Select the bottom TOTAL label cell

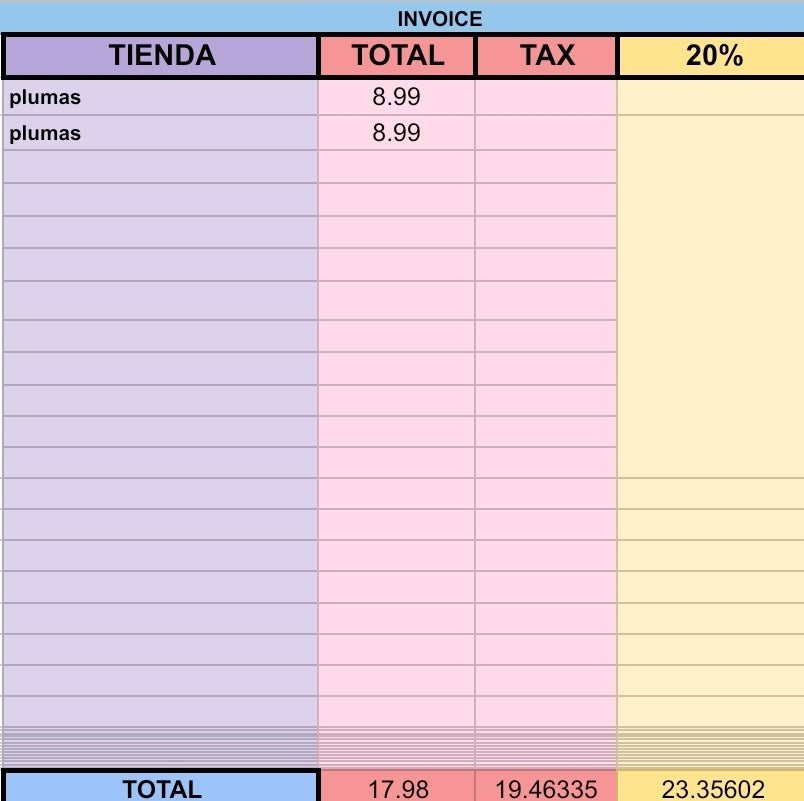click(162, 787)
